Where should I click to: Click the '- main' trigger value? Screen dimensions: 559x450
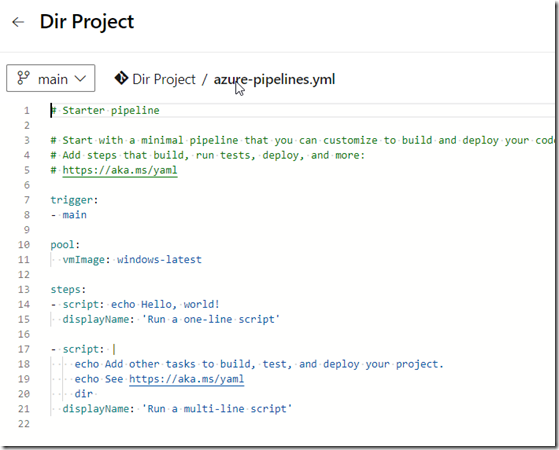[x=68, y=215]
